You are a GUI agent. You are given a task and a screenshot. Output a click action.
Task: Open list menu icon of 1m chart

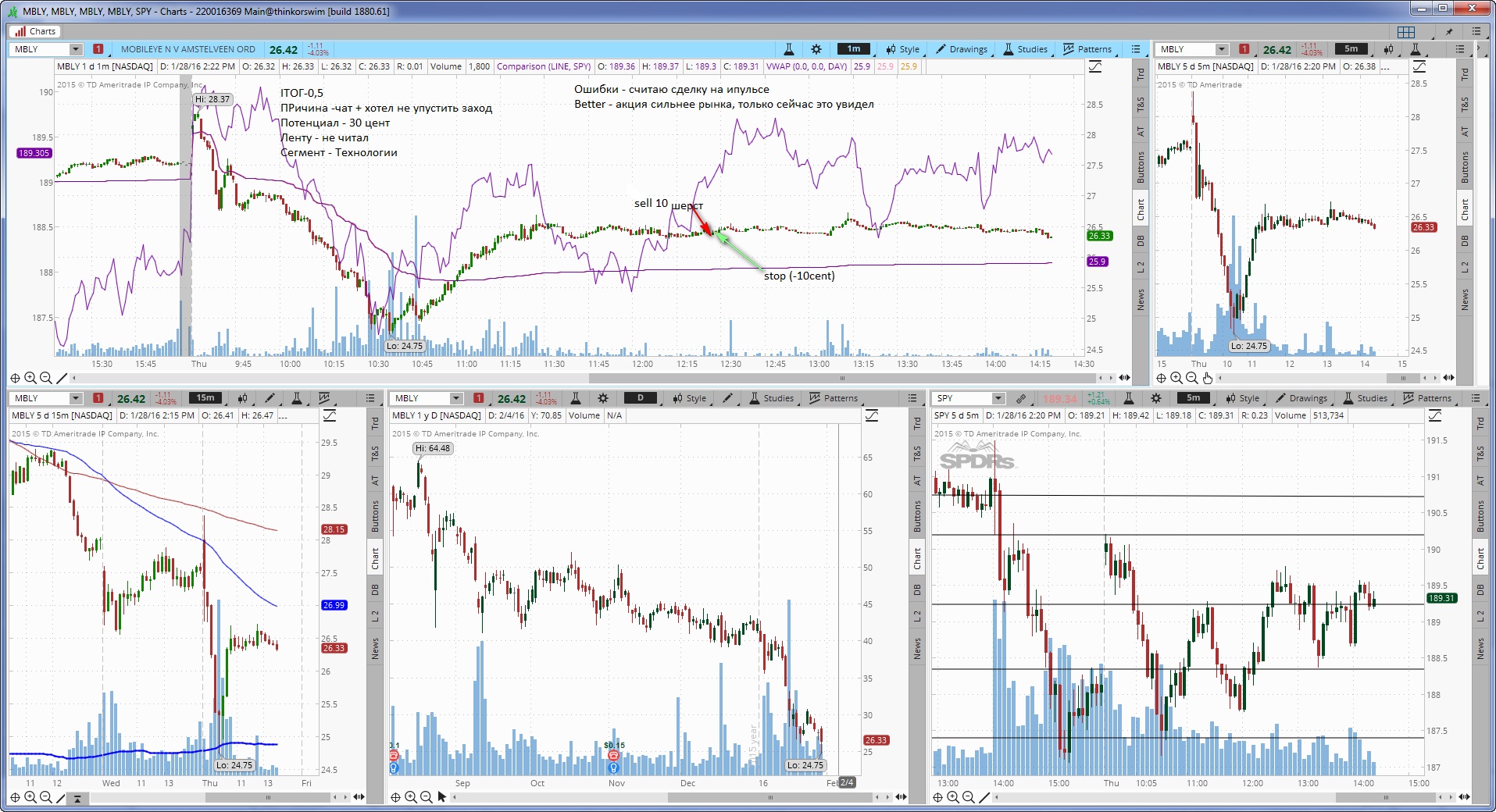point(1136,49)
